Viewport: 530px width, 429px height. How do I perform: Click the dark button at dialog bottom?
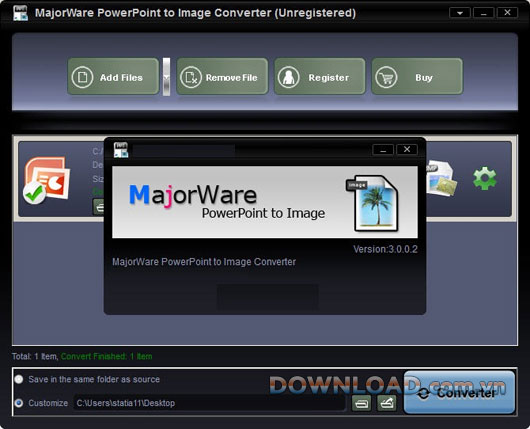click(x=267, y=297)
